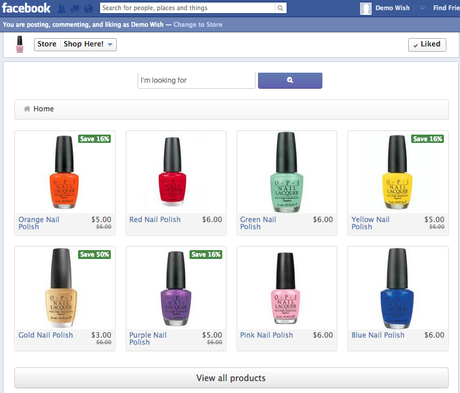Image resolution: width=460 pixels, height=393 pixels.
Task: Open the Pink Nail Polish bottle image
Action: click(x=285, y=288)
